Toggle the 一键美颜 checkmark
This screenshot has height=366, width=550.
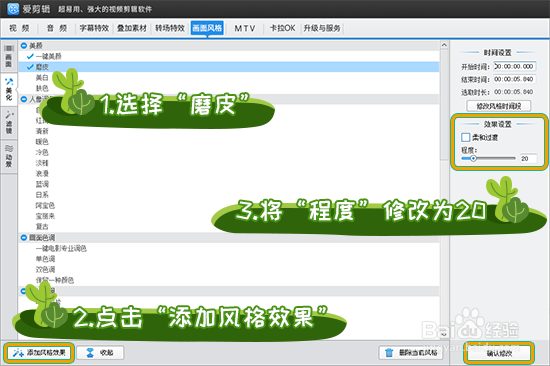coord(30,56)
